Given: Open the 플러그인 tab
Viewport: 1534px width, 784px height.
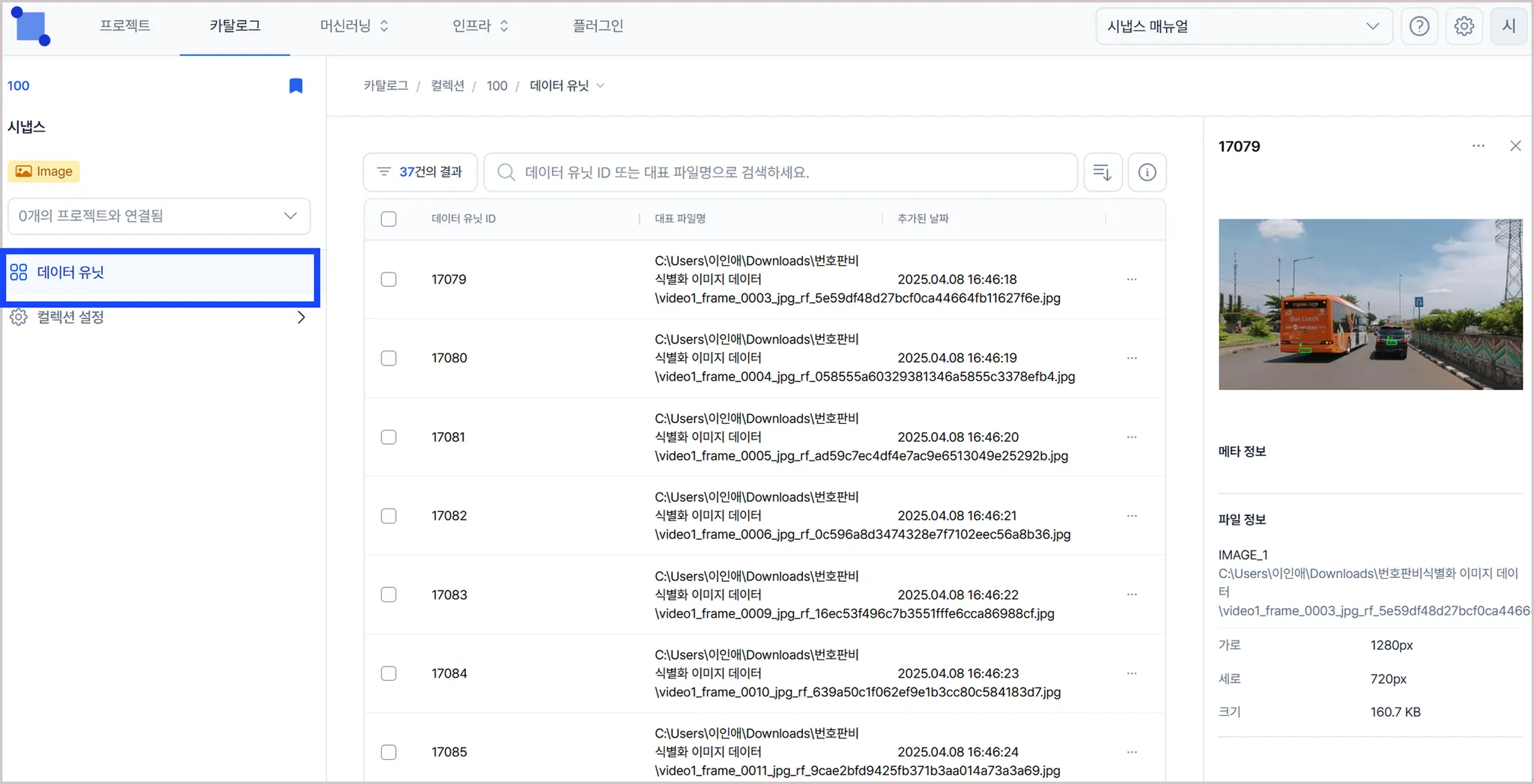Looking at the screenshot, I should pyautogui.click(x=598, y=26).
